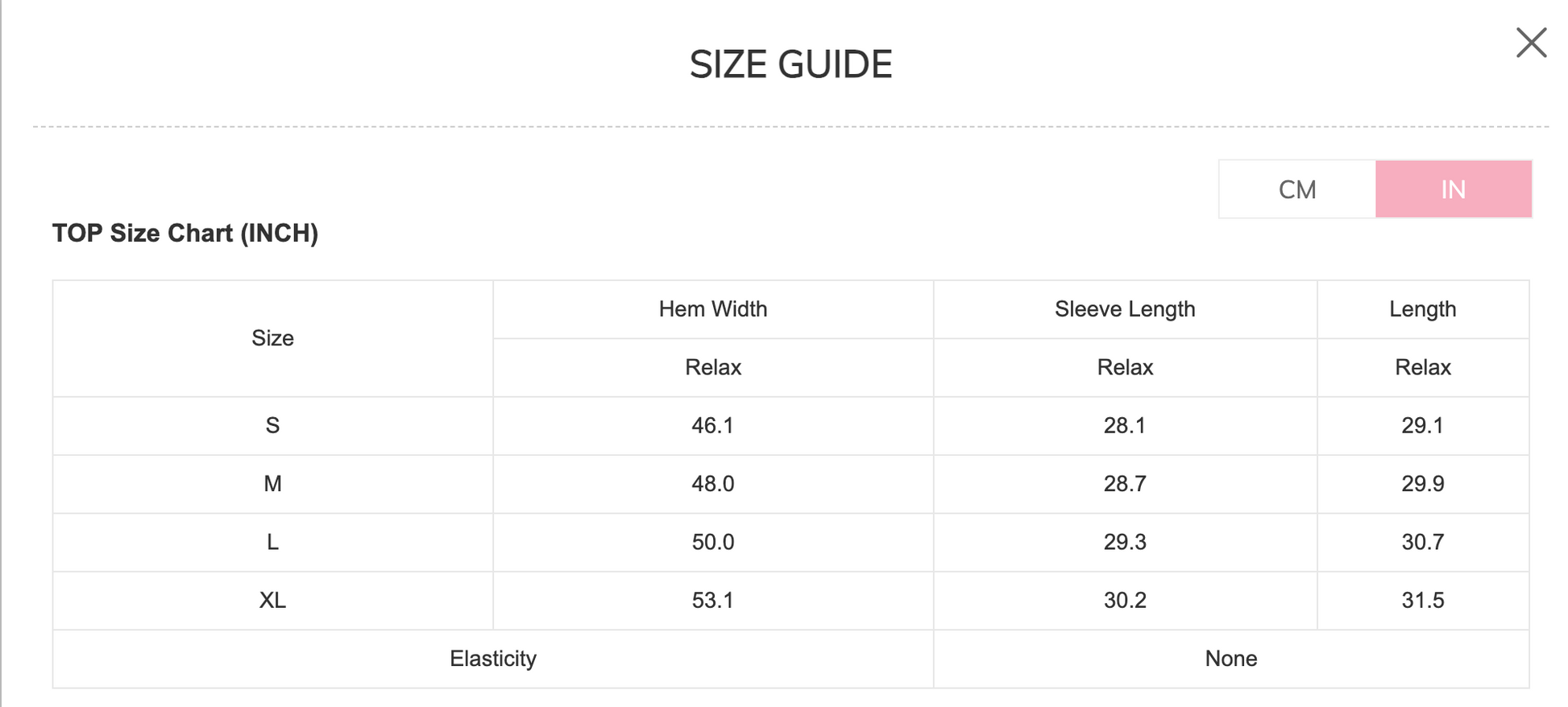
Task: Click the SIZE GUIDE title
Action: point(790,64)
